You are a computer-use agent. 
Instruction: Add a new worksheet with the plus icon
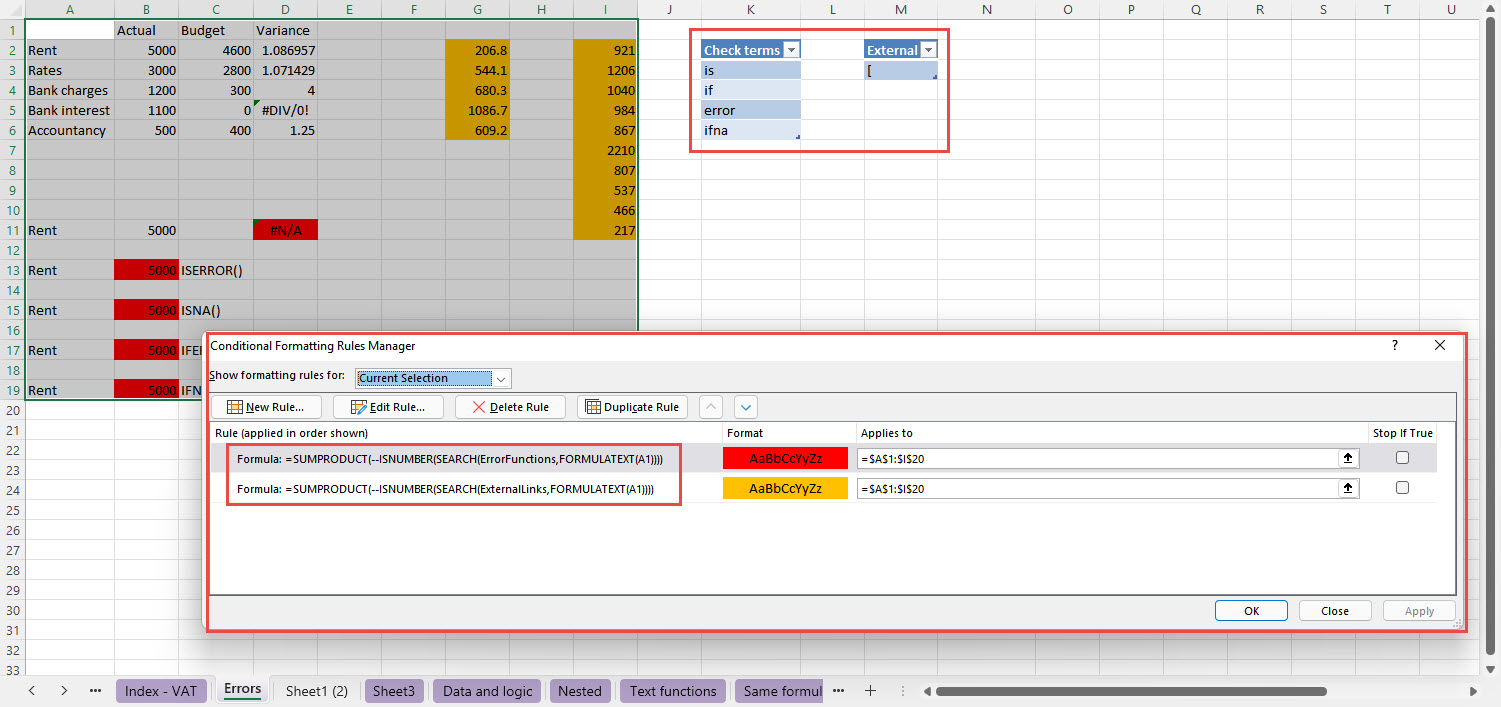(x=870, y=690)
